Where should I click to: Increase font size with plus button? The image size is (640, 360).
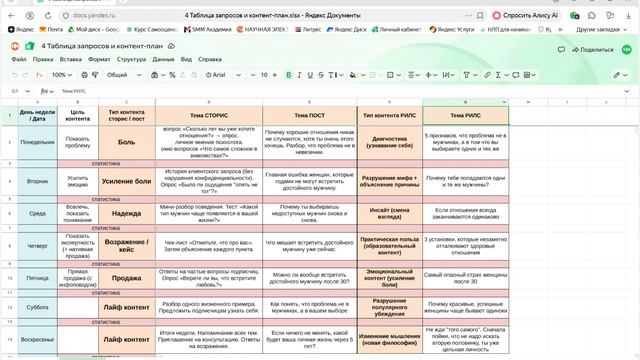[x=275, y=75]
